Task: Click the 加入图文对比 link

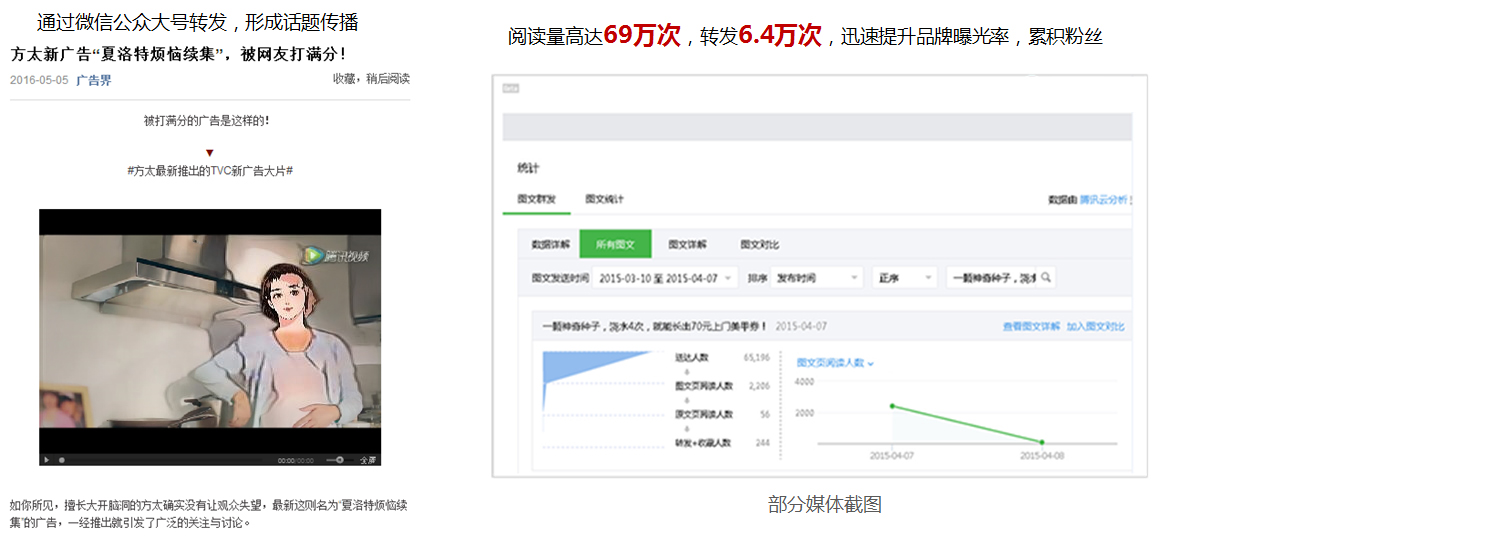Action: point(1095,327)
